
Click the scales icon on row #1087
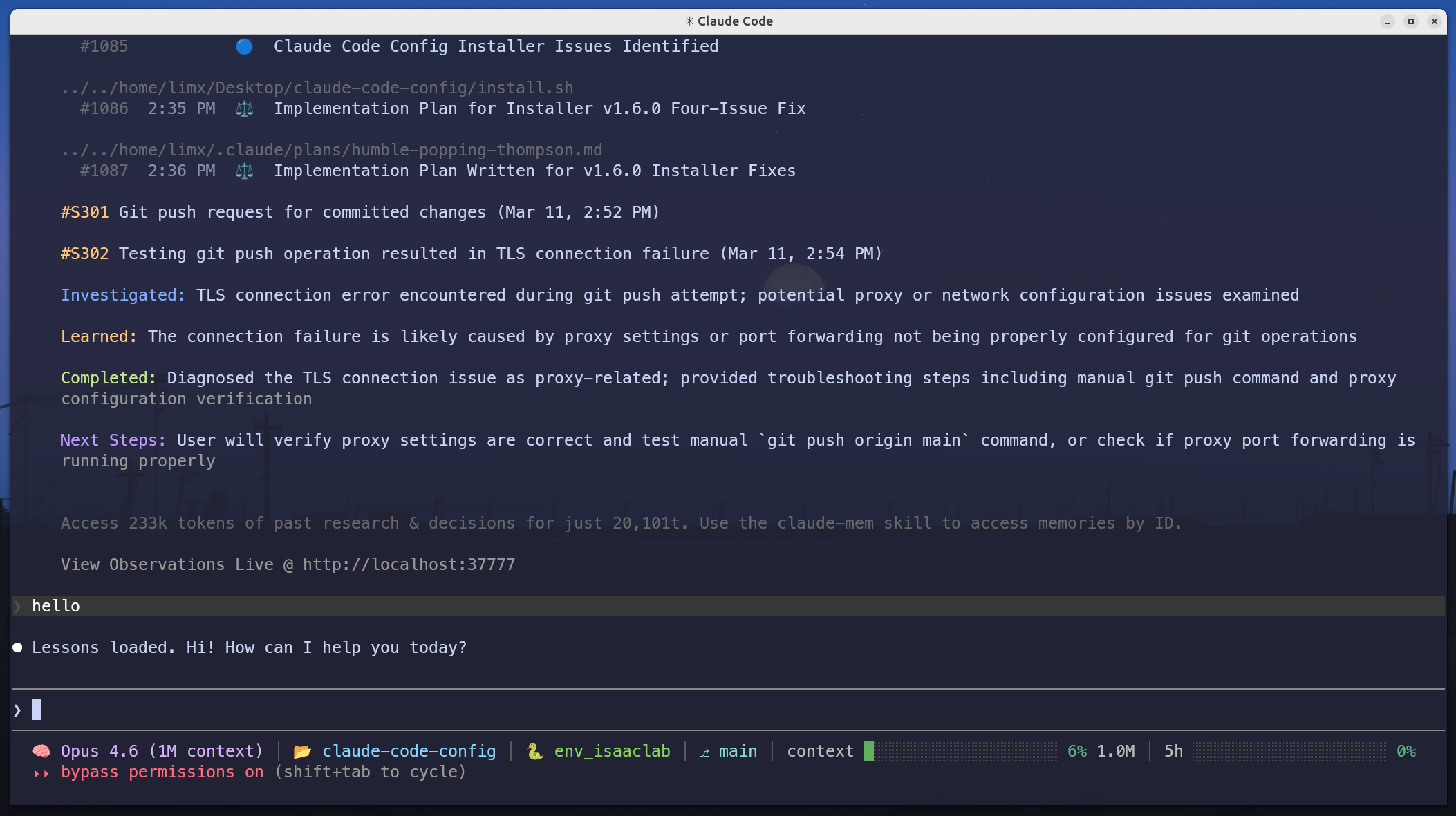(x=244, y=171)
